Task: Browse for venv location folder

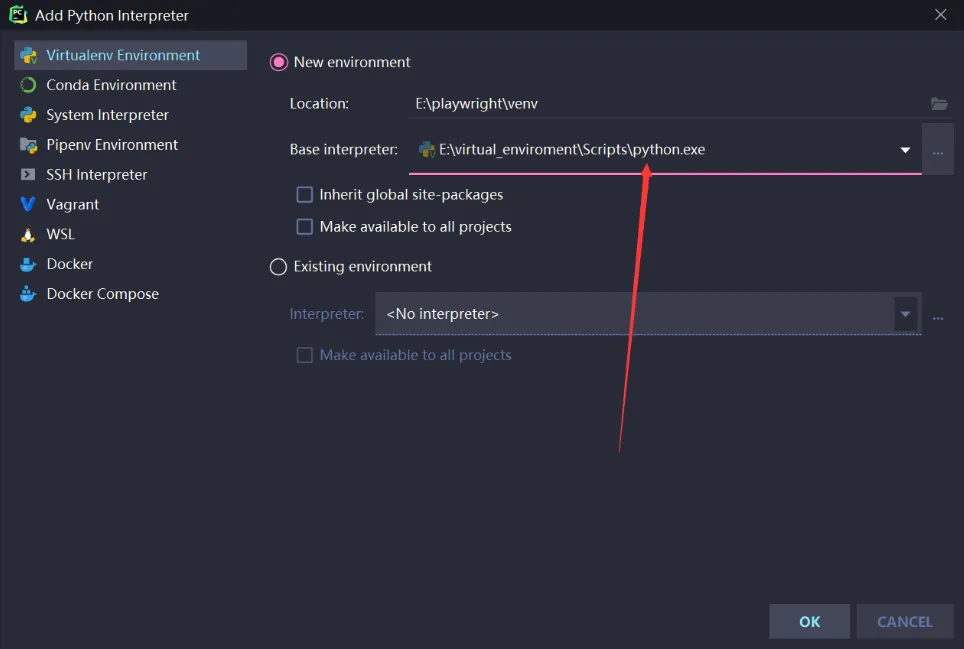Action: 938,104
